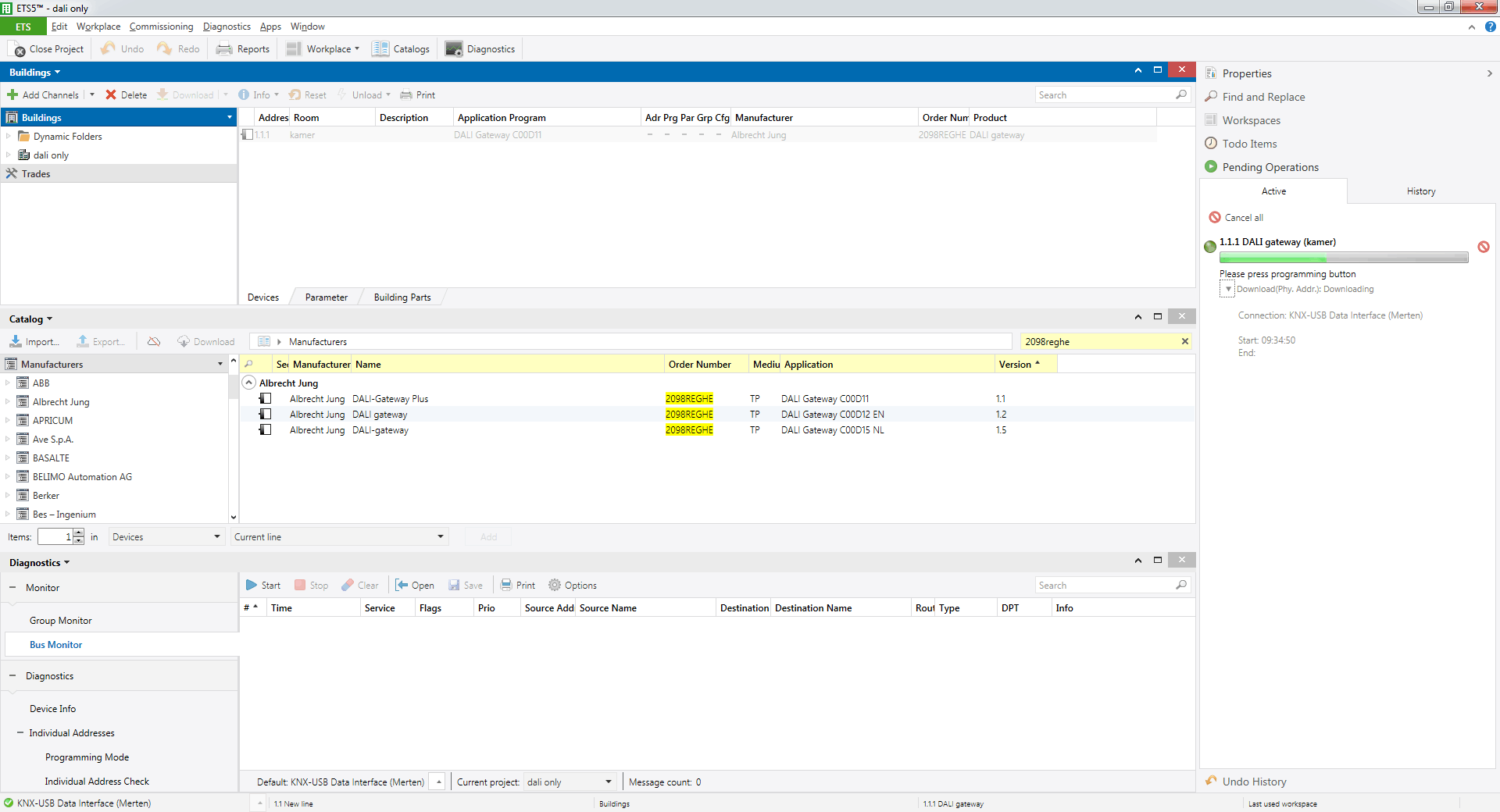
Task: Click the DALI gateway download progress bar
Action: [x=1343, y=258]
